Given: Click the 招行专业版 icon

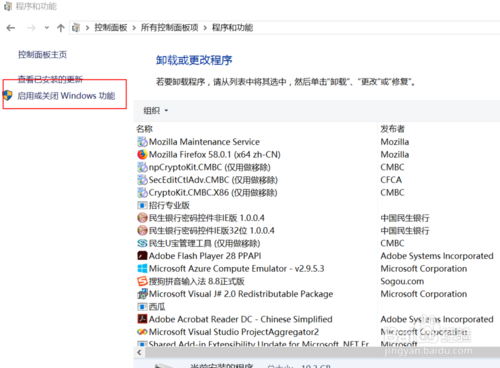Looking at the screenshot, I should click(142, 205).
